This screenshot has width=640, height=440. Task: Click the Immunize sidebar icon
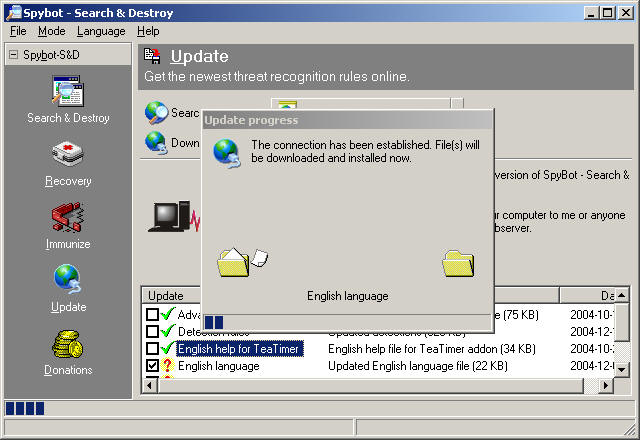click(x=68, y=218)
